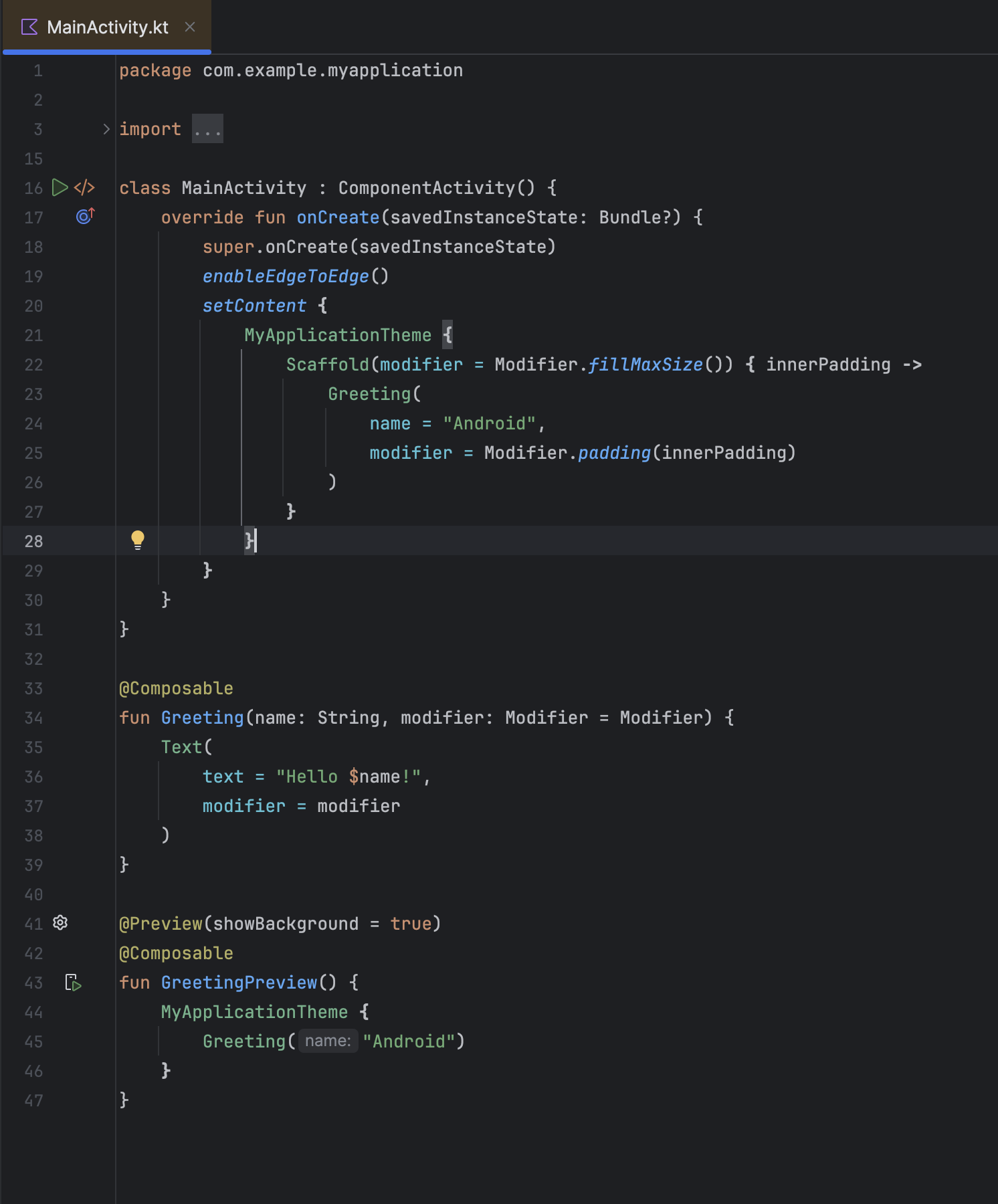This screenshot has width=998, height=1204.
Task: Click the override gutter icon next to onCreate
Action: [x=85, y=216]
